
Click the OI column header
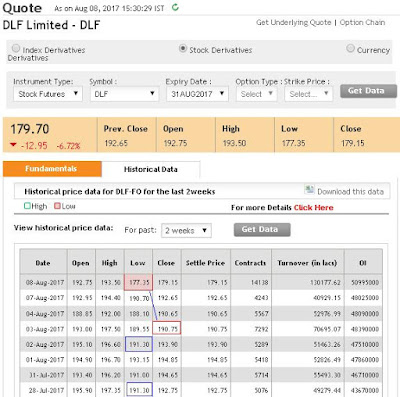(363, 263)
